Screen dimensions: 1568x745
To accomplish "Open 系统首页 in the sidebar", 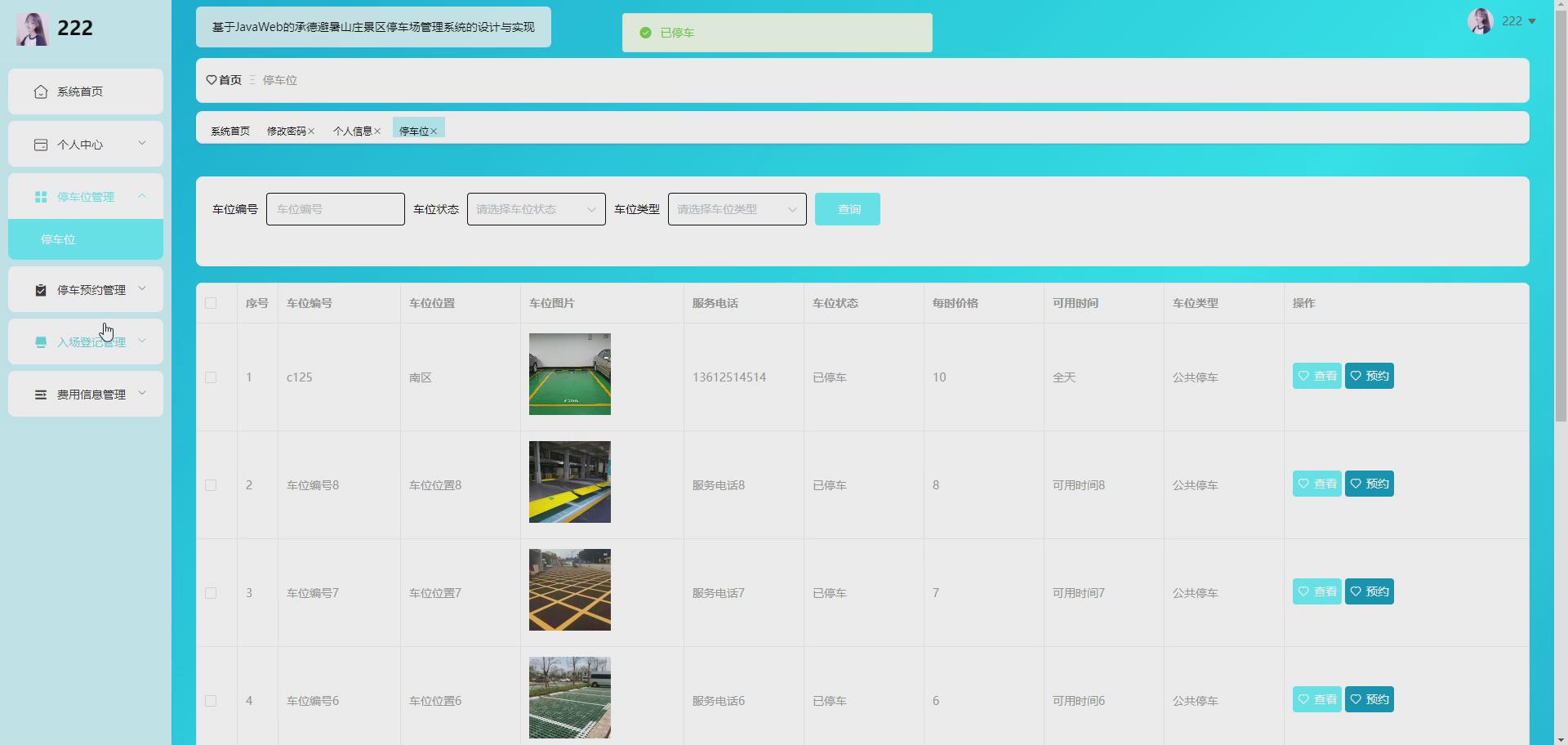I will point(86,91).
